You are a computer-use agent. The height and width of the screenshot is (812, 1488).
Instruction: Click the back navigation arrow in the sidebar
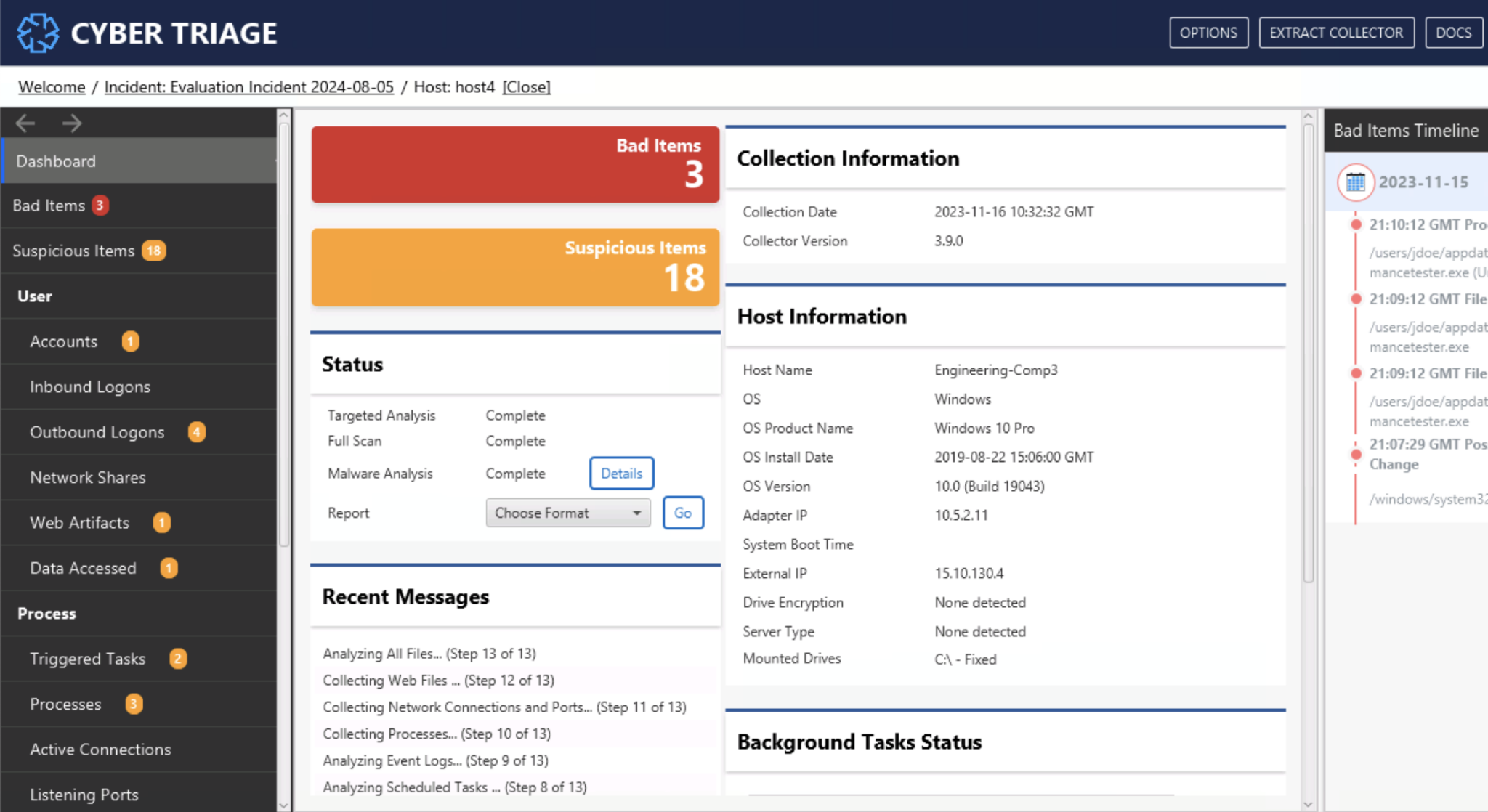click(26, 123)
